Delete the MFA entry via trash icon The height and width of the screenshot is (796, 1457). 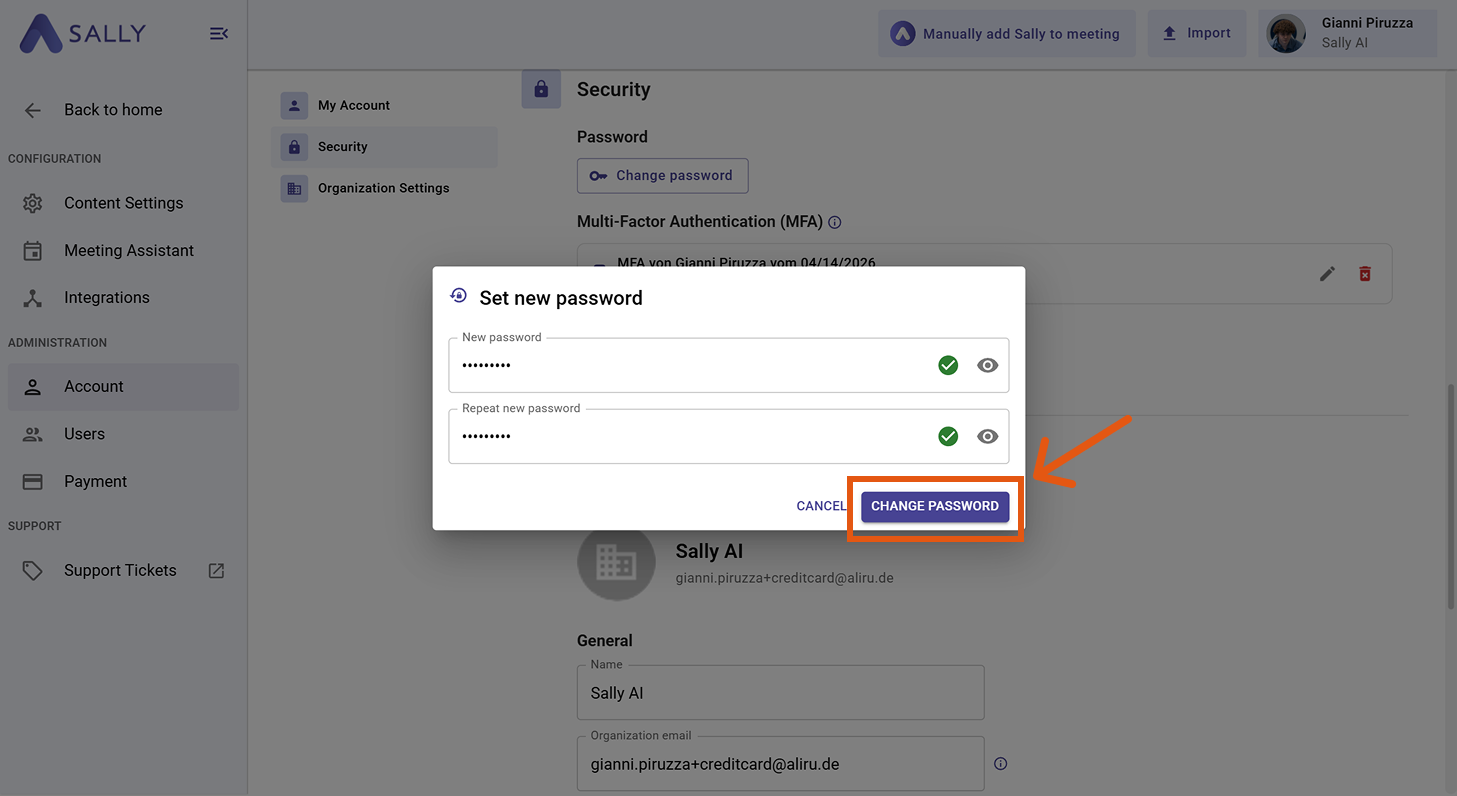1365,273
